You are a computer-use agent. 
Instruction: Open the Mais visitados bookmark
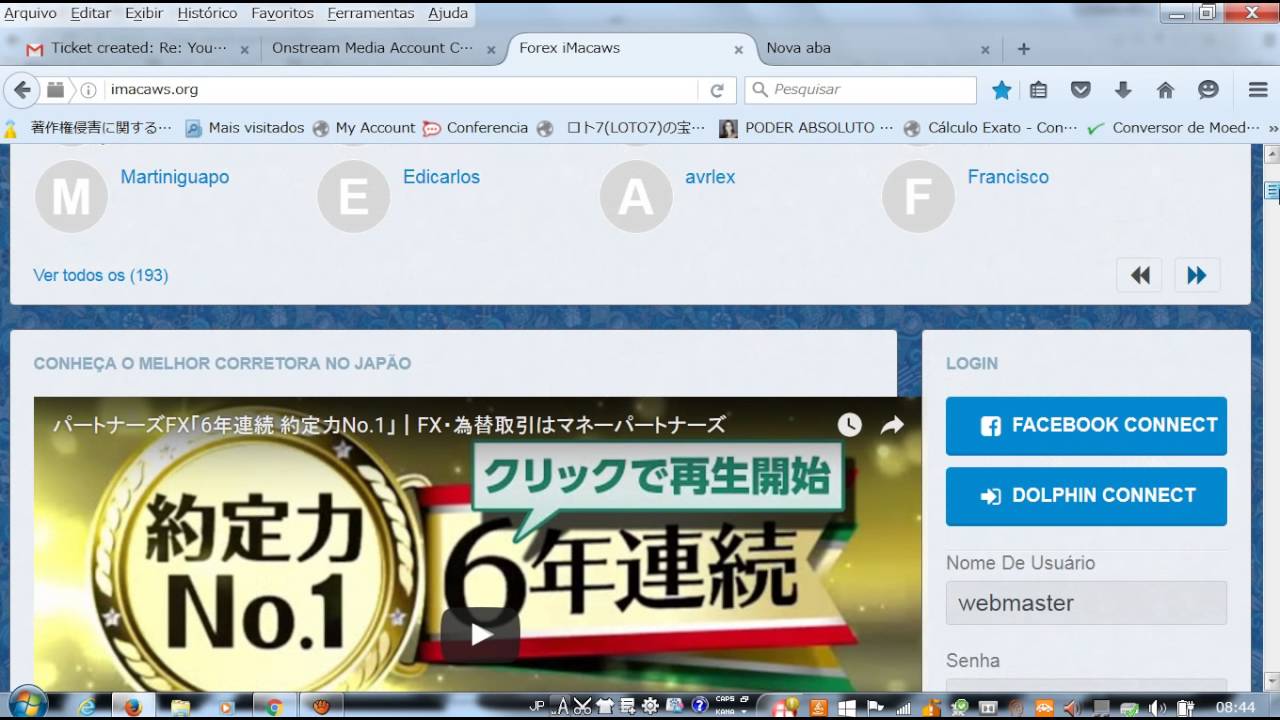pyautogui.click(x=245, y=128)
